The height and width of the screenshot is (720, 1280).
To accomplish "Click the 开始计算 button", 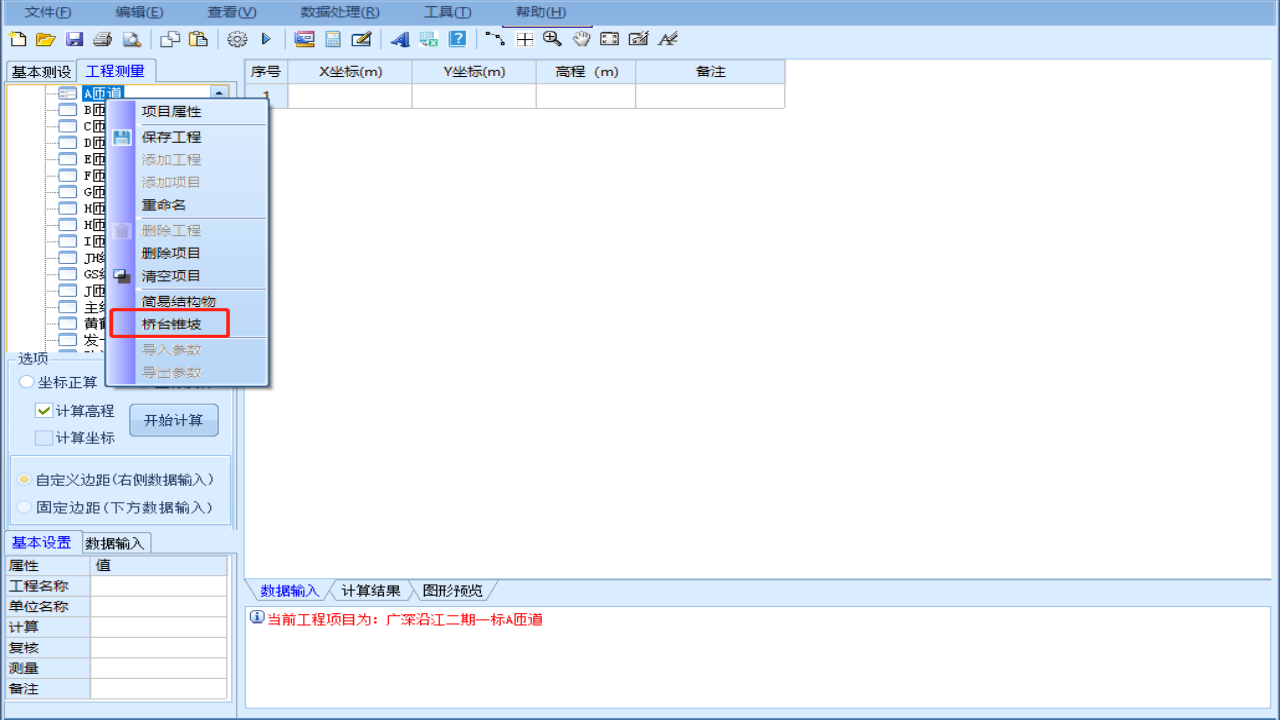I will tap(174, 420).
